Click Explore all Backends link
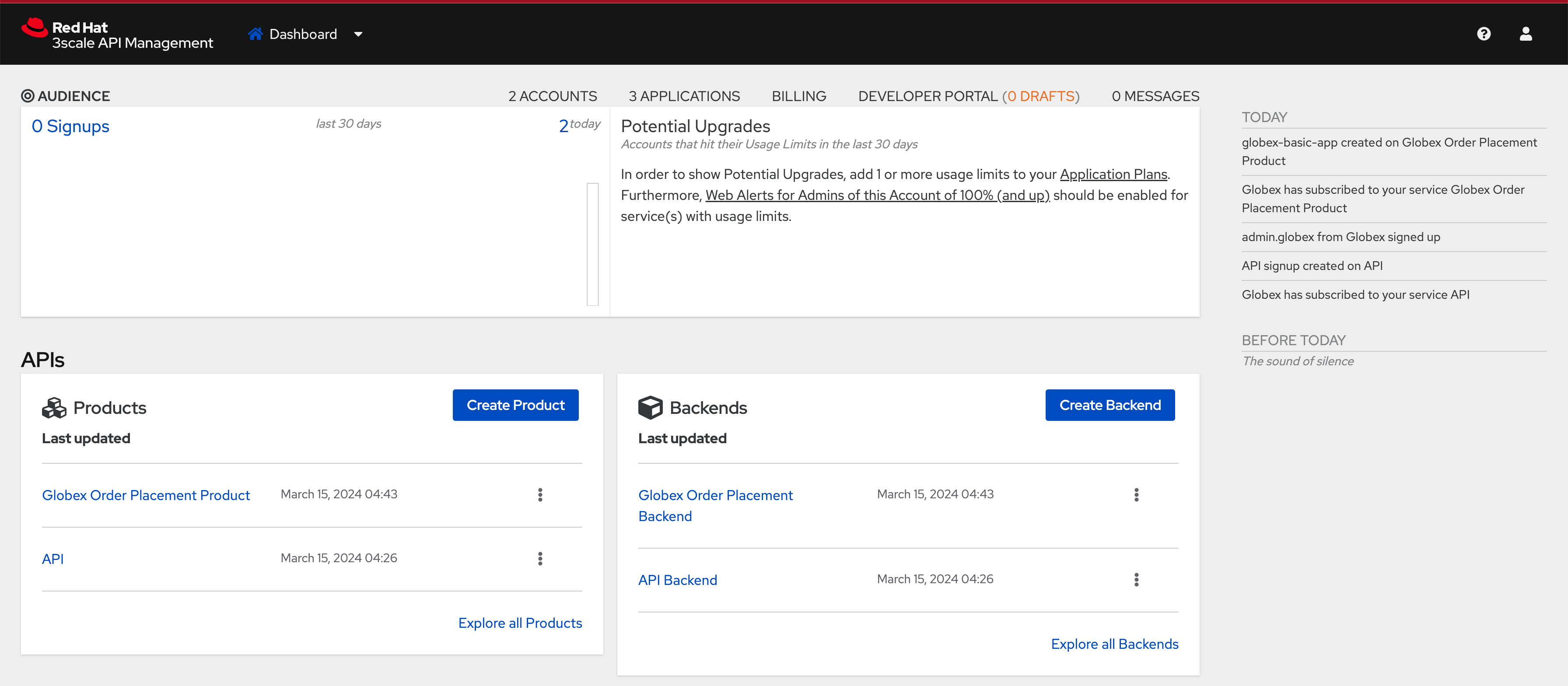The height and width of the screenshot is (686, 1568). tap(1116, 644)
